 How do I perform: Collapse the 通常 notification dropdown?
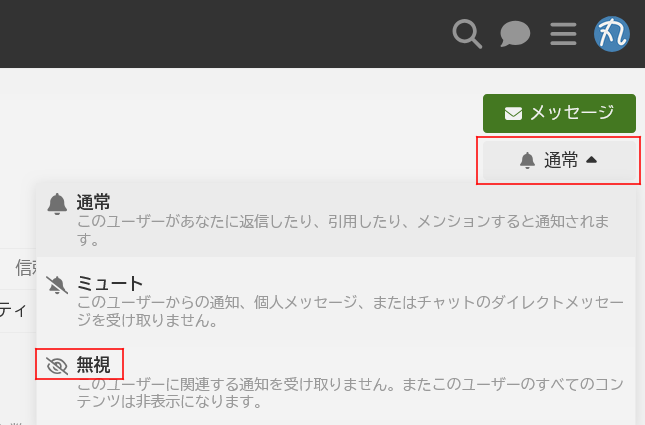point(559,160)
